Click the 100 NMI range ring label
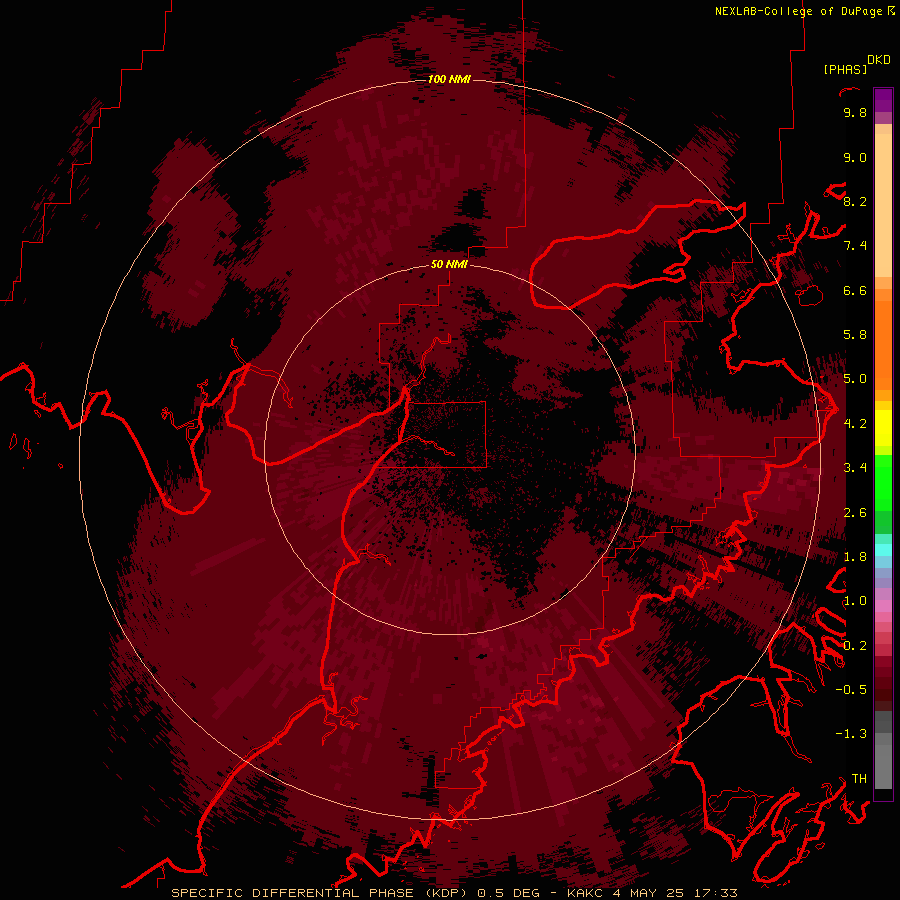Screen dimensions: 900x900 [x=449, y=79]
